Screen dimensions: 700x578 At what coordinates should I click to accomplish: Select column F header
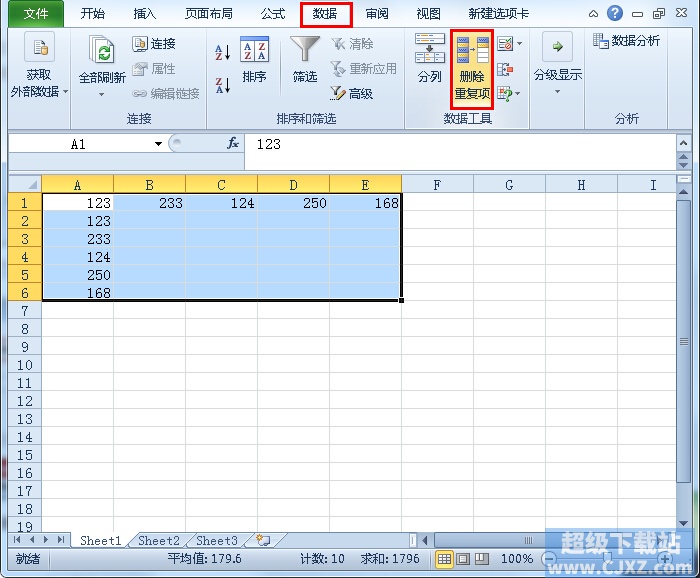point(437,184)
